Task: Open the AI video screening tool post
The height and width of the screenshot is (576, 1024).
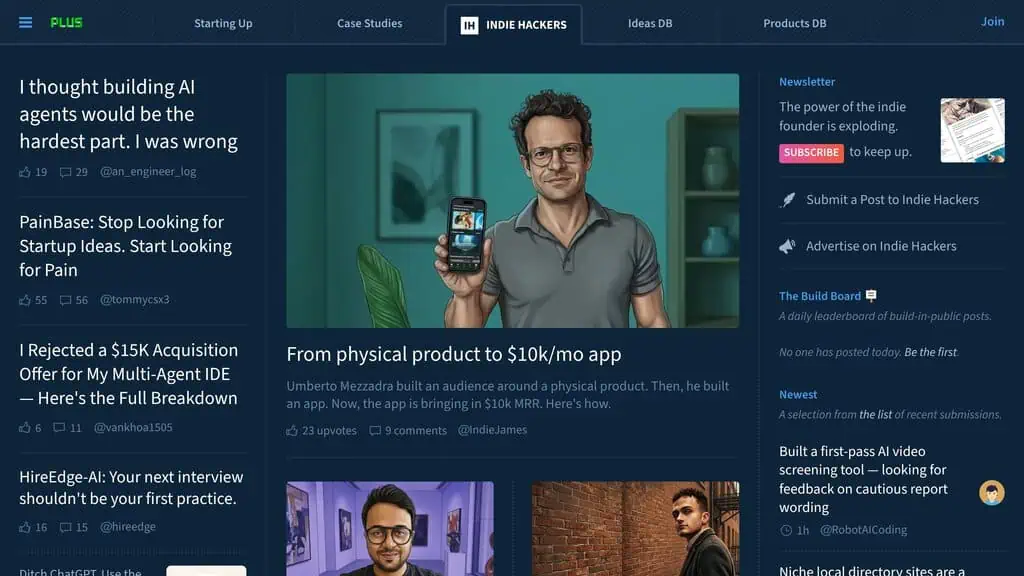Action: pyautogui.click(x=863, y=479)
